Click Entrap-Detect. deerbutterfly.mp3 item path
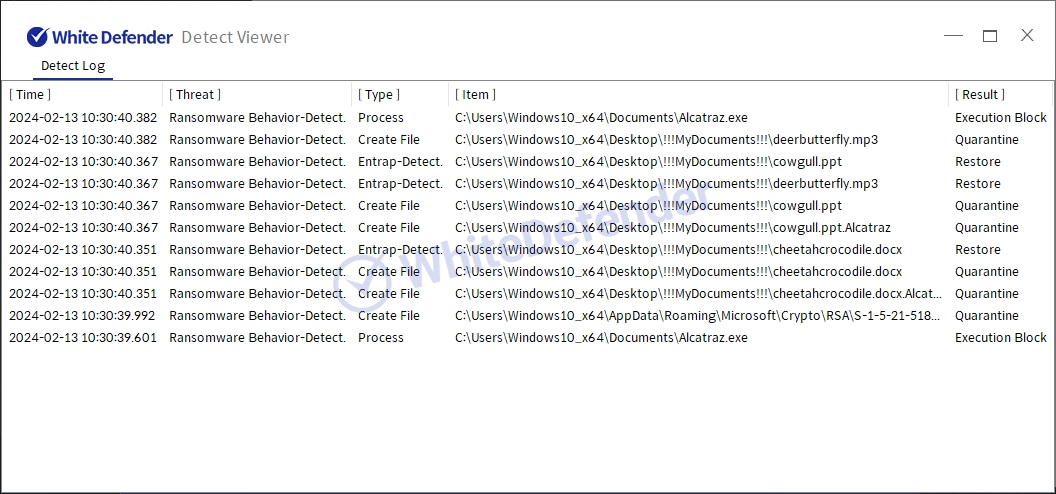The image size is (1056, 494). click(x=667, y=184)
